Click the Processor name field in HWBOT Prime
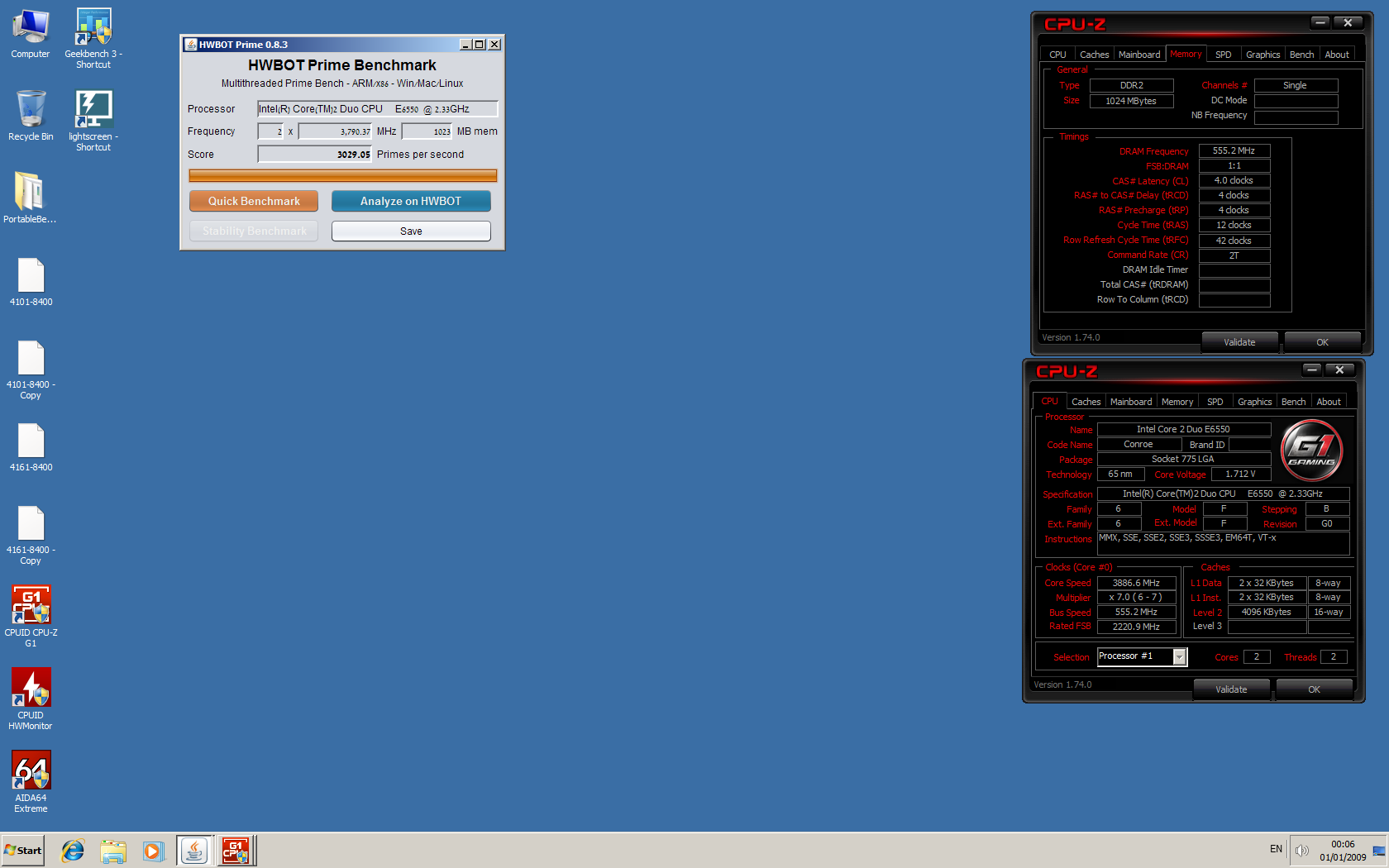This screenshot has height=868, width=1389. pos(378,109)
